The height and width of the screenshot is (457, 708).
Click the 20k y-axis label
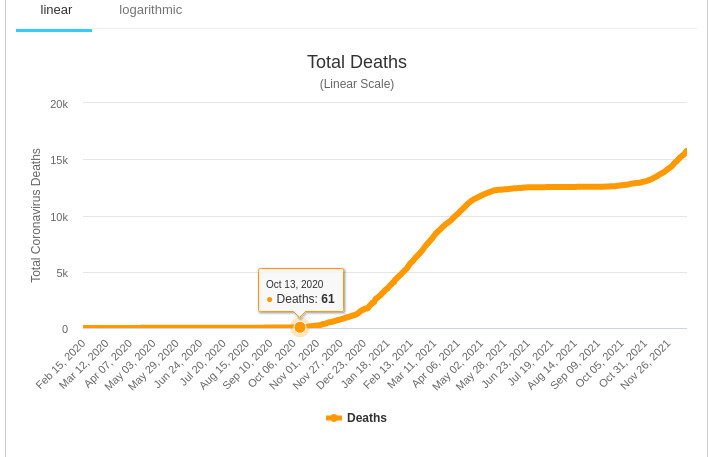[x=59, y=104]
